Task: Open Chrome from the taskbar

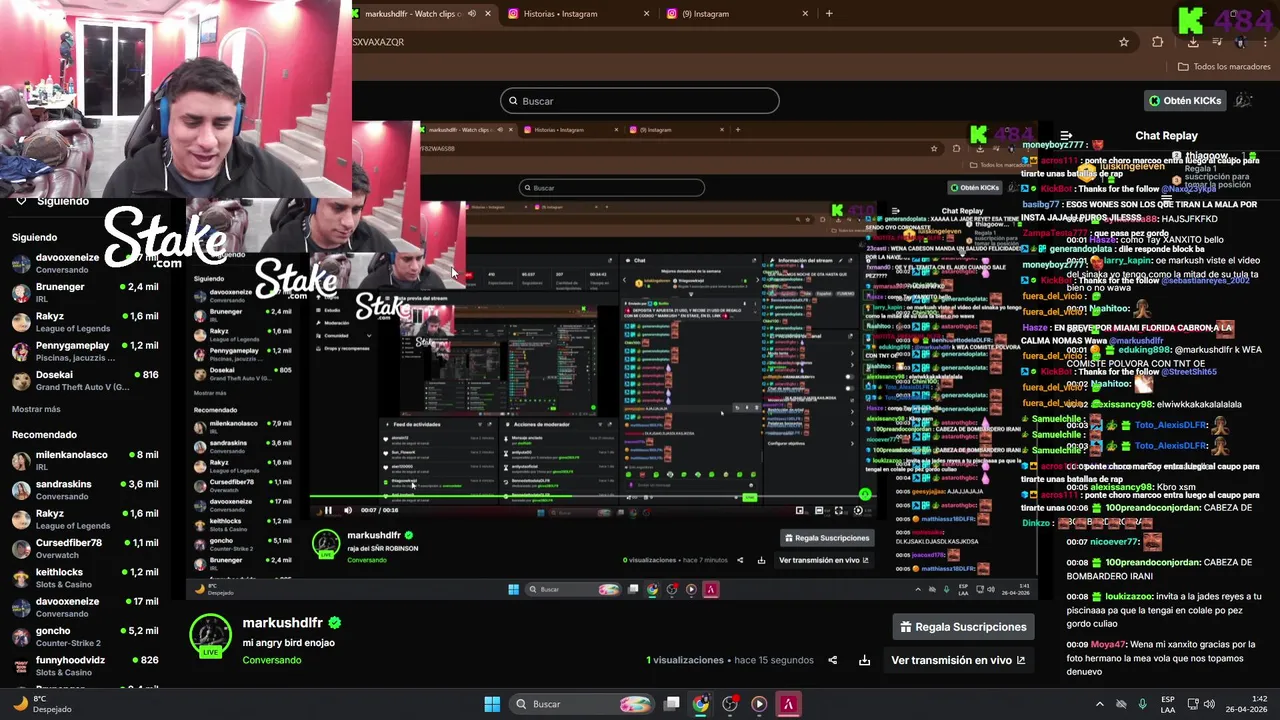Action: [x=701, y=704]
